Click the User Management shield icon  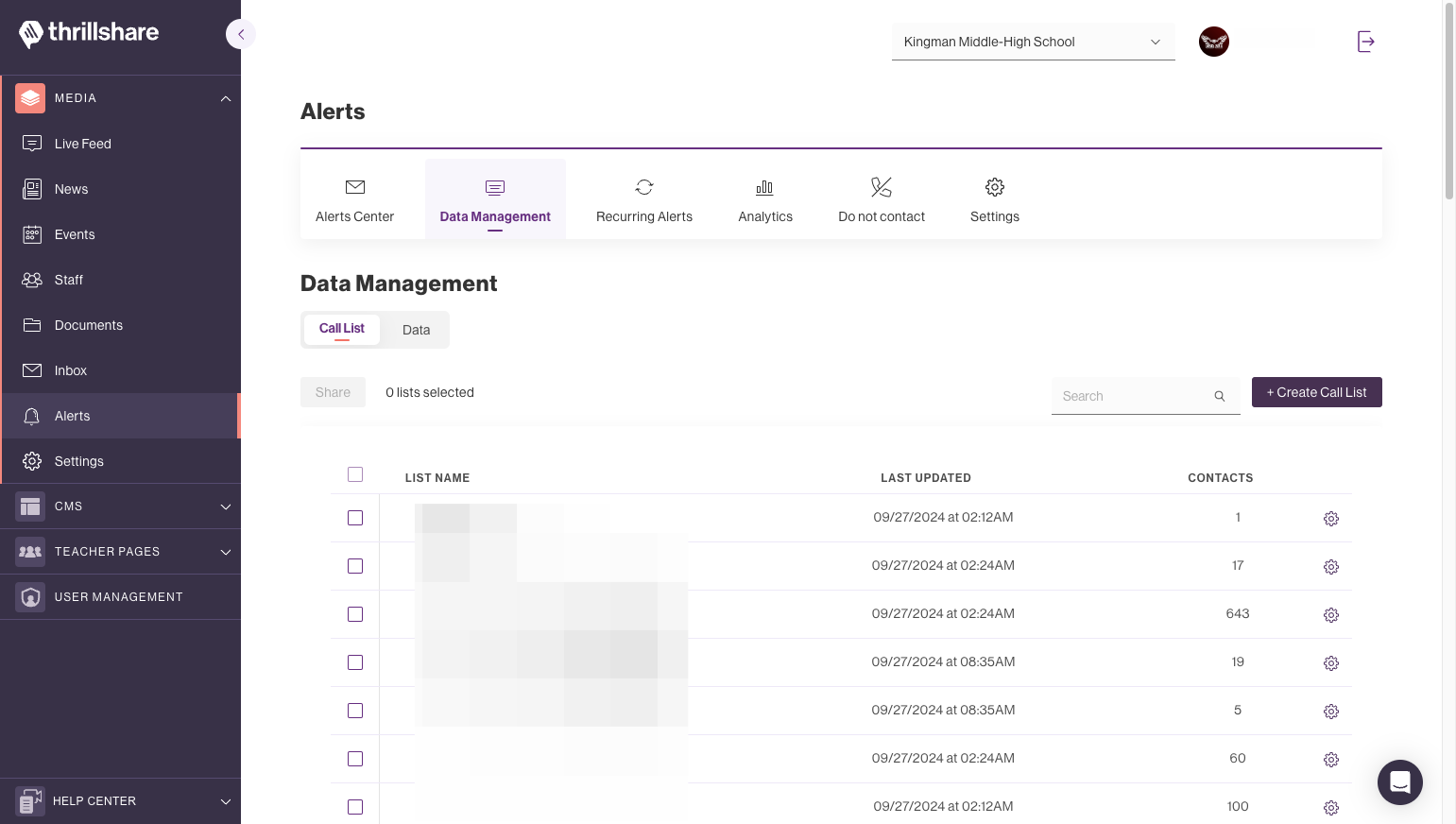[30, 597]
